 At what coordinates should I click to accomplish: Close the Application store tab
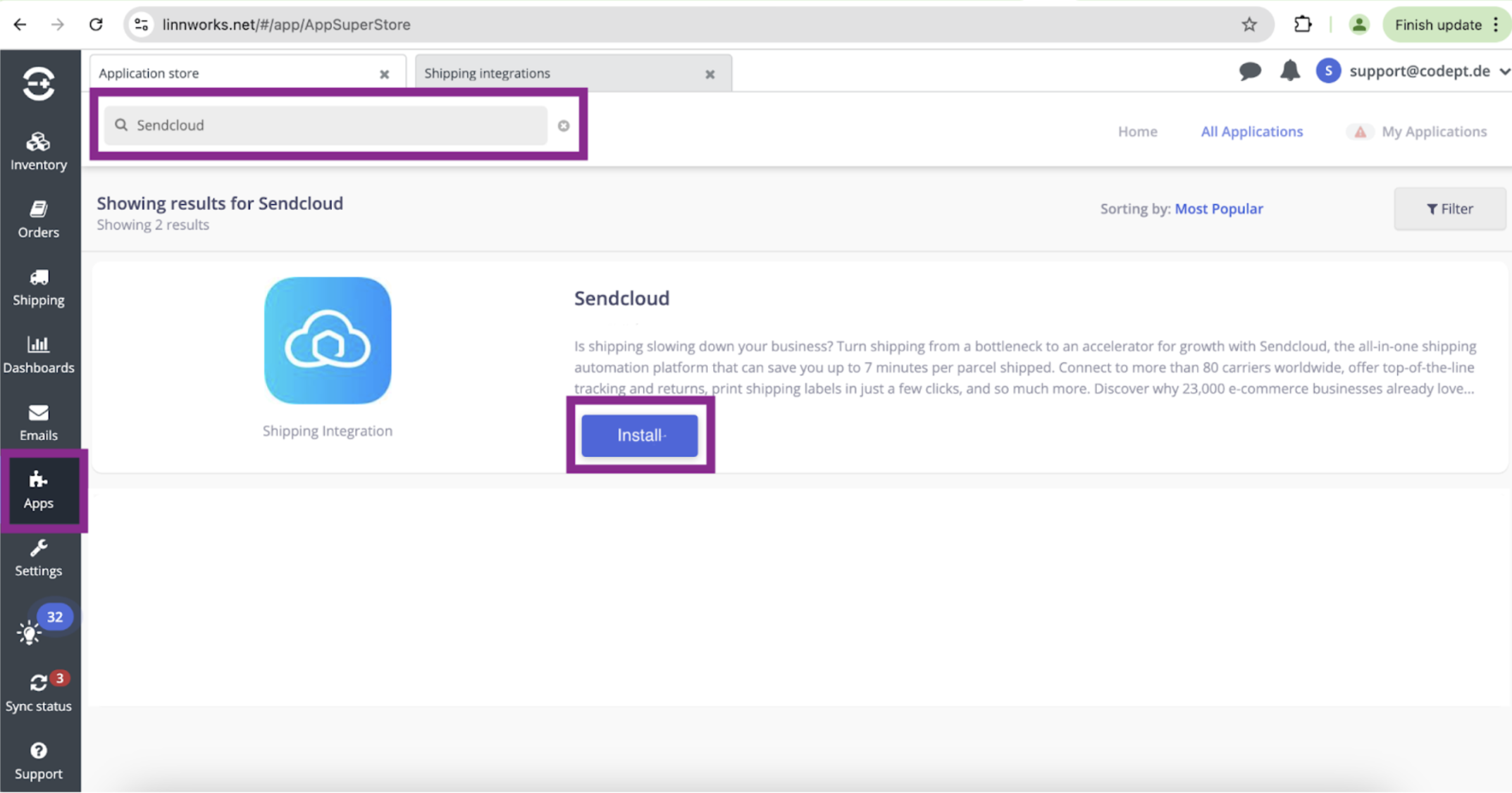384,74
